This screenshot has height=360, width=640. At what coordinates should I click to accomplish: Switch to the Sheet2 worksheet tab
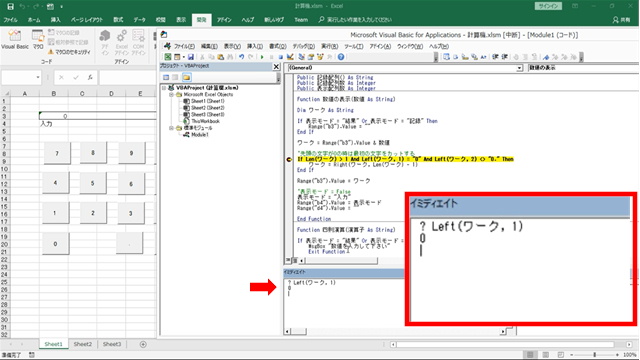point(83,344)
